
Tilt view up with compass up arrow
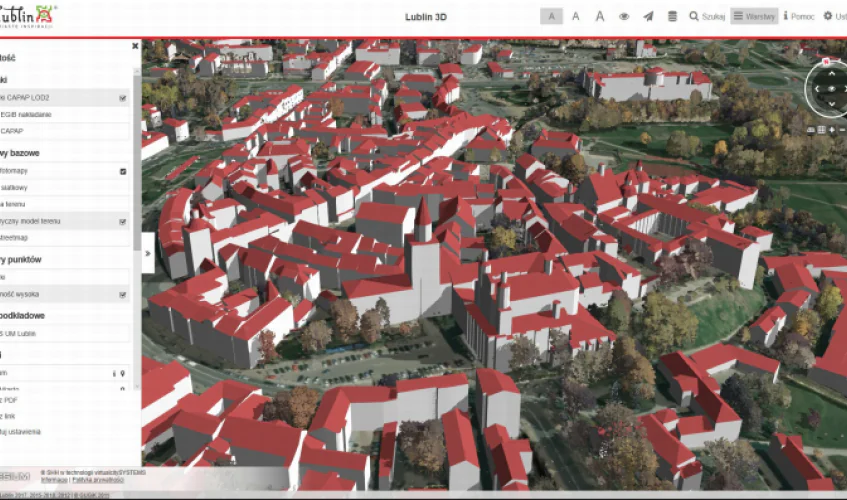(x=832, y=73)
